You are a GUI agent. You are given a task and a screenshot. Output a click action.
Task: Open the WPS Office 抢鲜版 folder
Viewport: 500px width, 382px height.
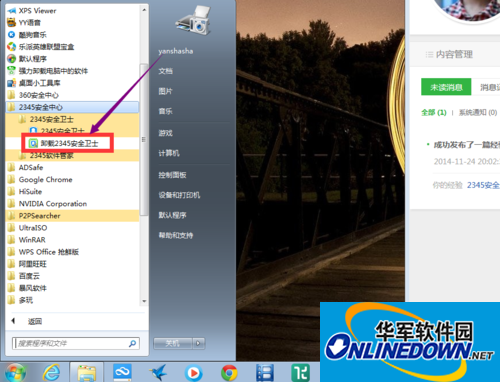pos(72,252)
